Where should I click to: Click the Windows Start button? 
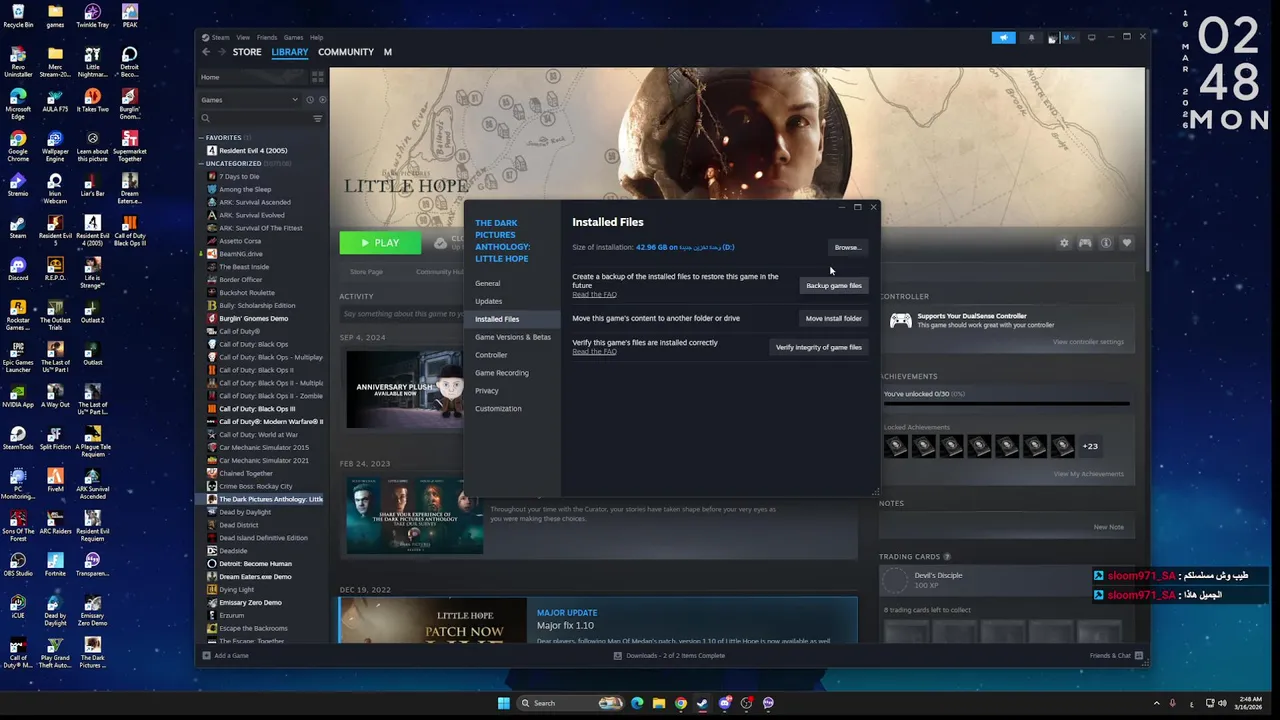[x=504, y=703]
